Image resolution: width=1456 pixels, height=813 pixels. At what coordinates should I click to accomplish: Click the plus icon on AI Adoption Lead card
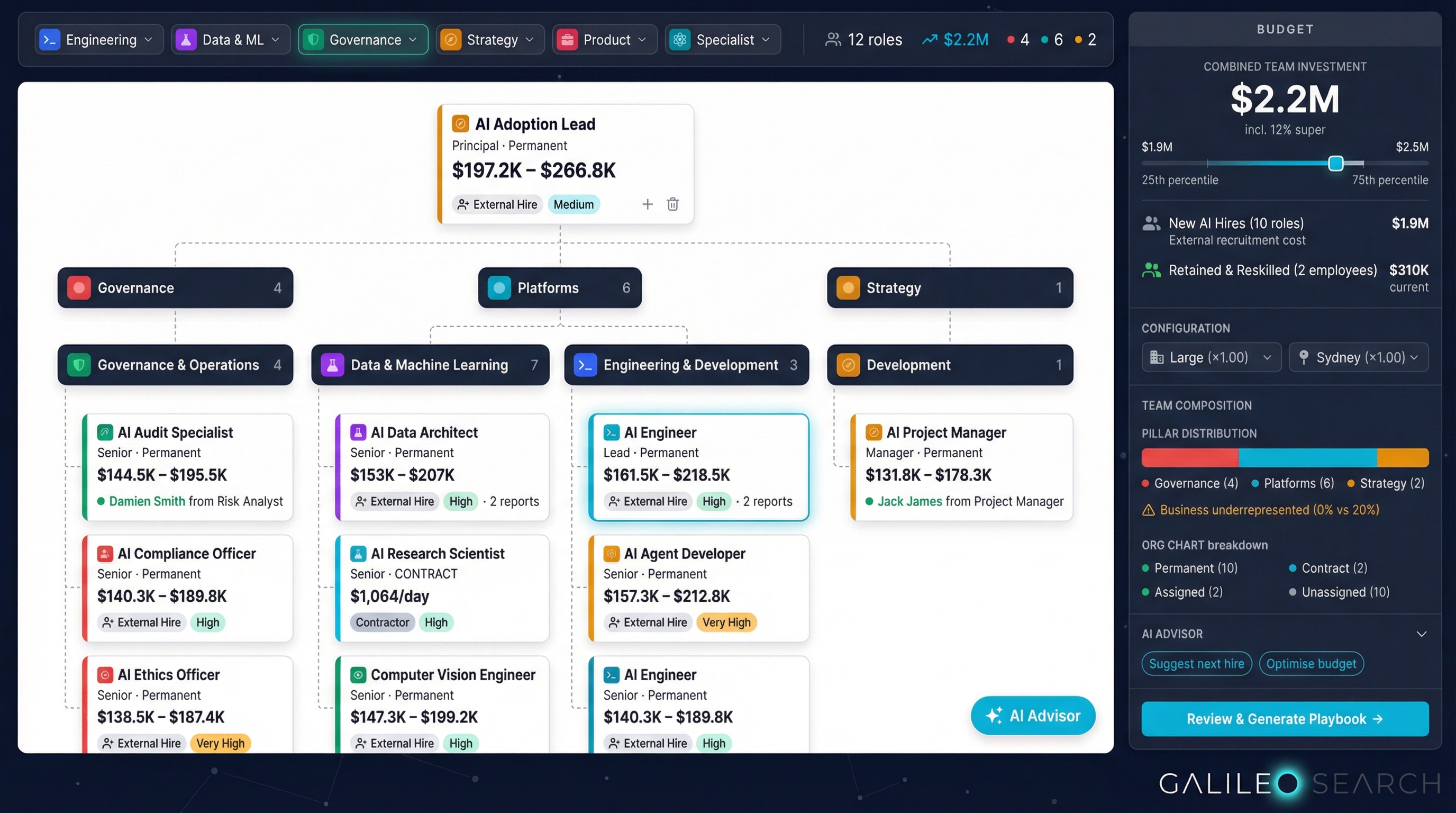pyautogui.click(x=647, y=204)
